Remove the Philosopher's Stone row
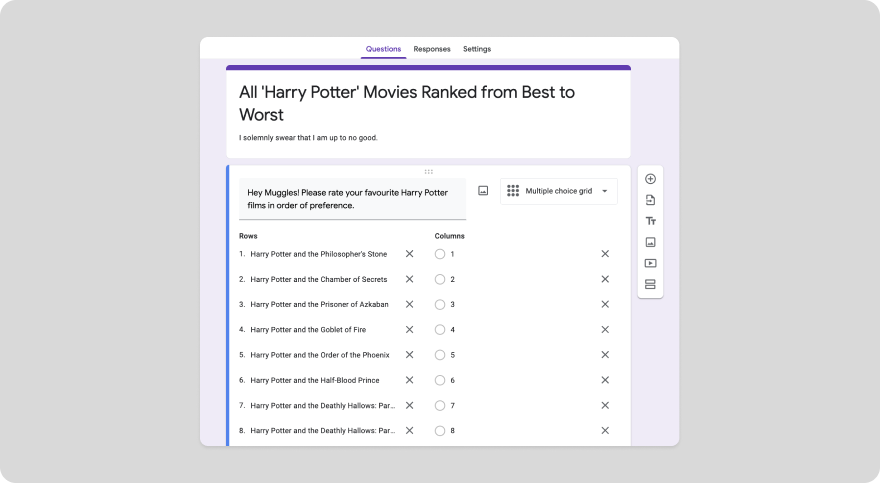Image resolution: width=880 pixels, height=483 pixels. [x=410, y=254]
